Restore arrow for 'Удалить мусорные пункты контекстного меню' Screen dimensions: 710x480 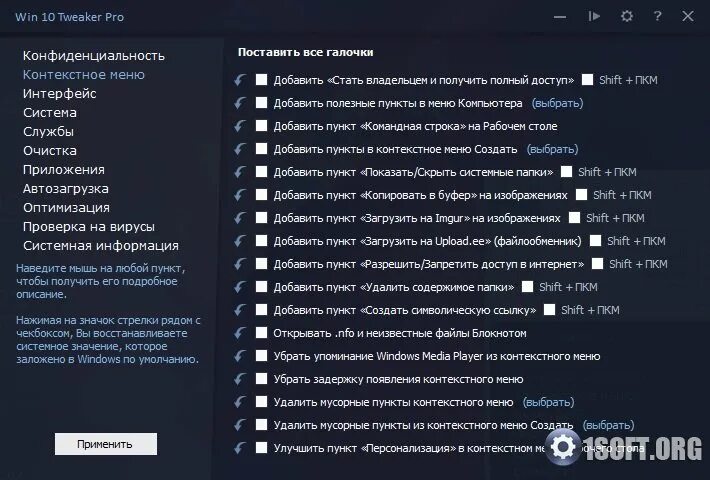pyautogui.click(x=240, y=402)
